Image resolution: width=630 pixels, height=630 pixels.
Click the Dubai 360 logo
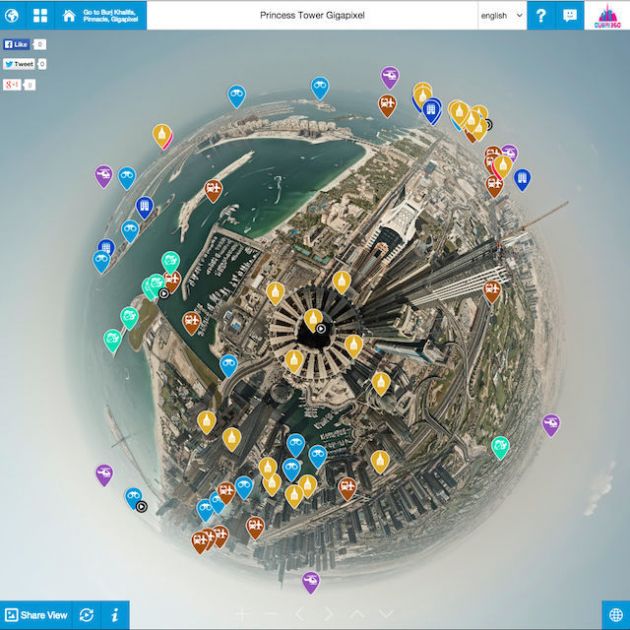608,15
